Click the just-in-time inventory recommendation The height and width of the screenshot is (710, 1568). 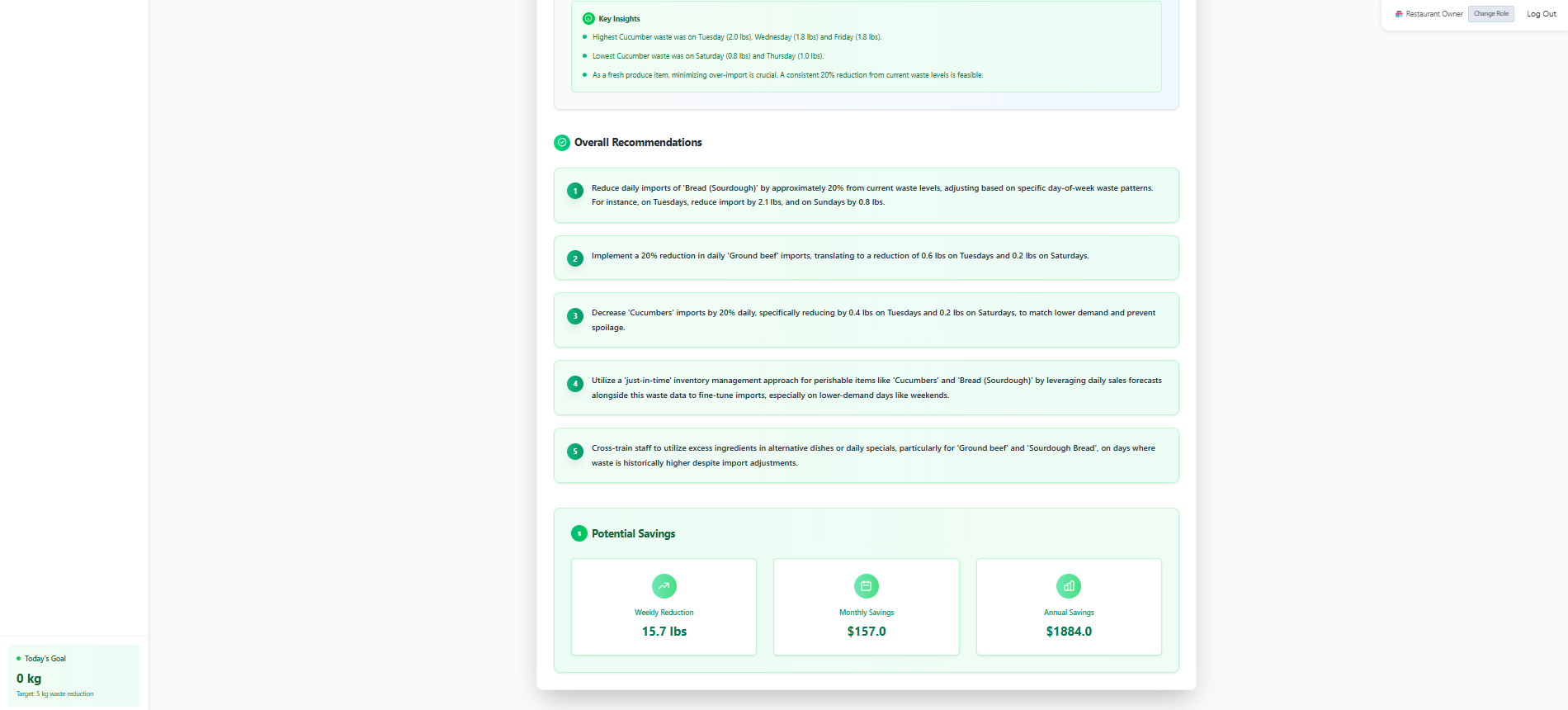tap(867, 388)
